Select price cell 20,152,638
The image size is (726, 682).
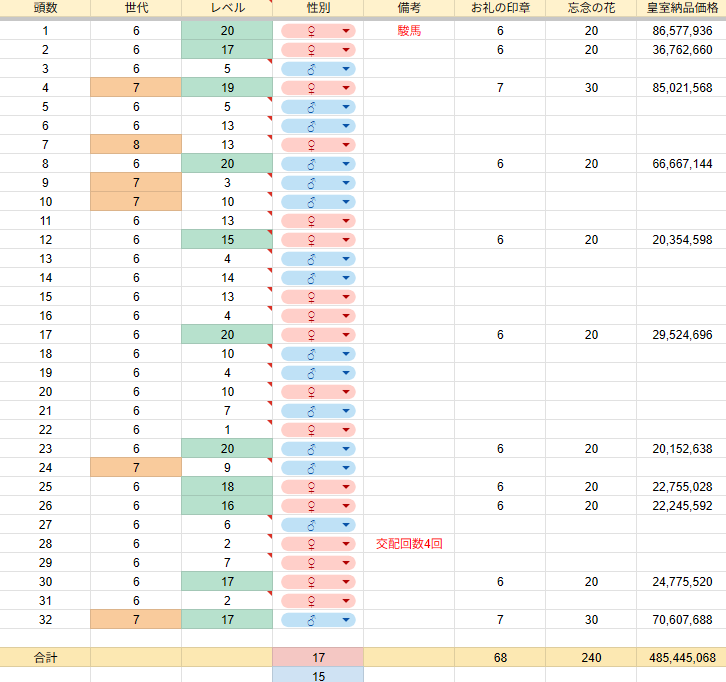tap(682, 449)
